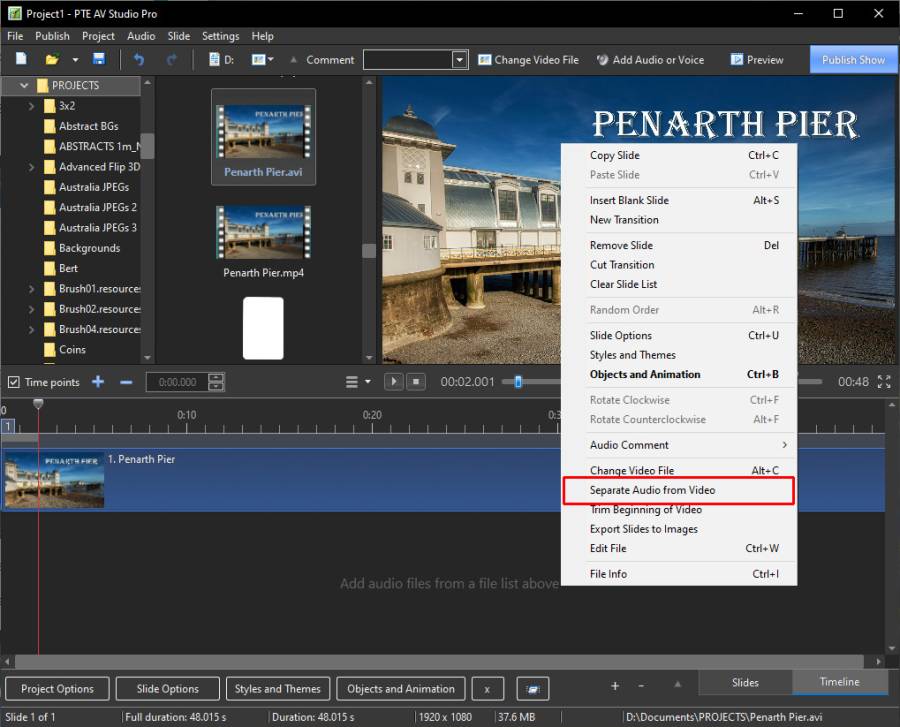Click the Publish Show button
This screenshot has width=900, height=727.
[x=853, y=60]
